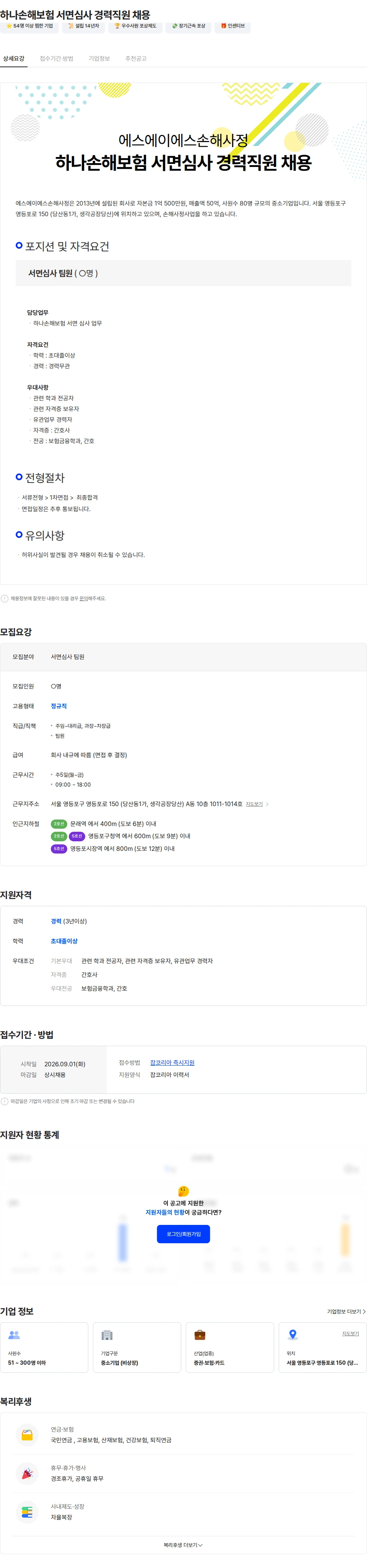Click 사원수 51 ~ 300명 이하 card
Screen dimensions: 367x1568
point(44,1347)
